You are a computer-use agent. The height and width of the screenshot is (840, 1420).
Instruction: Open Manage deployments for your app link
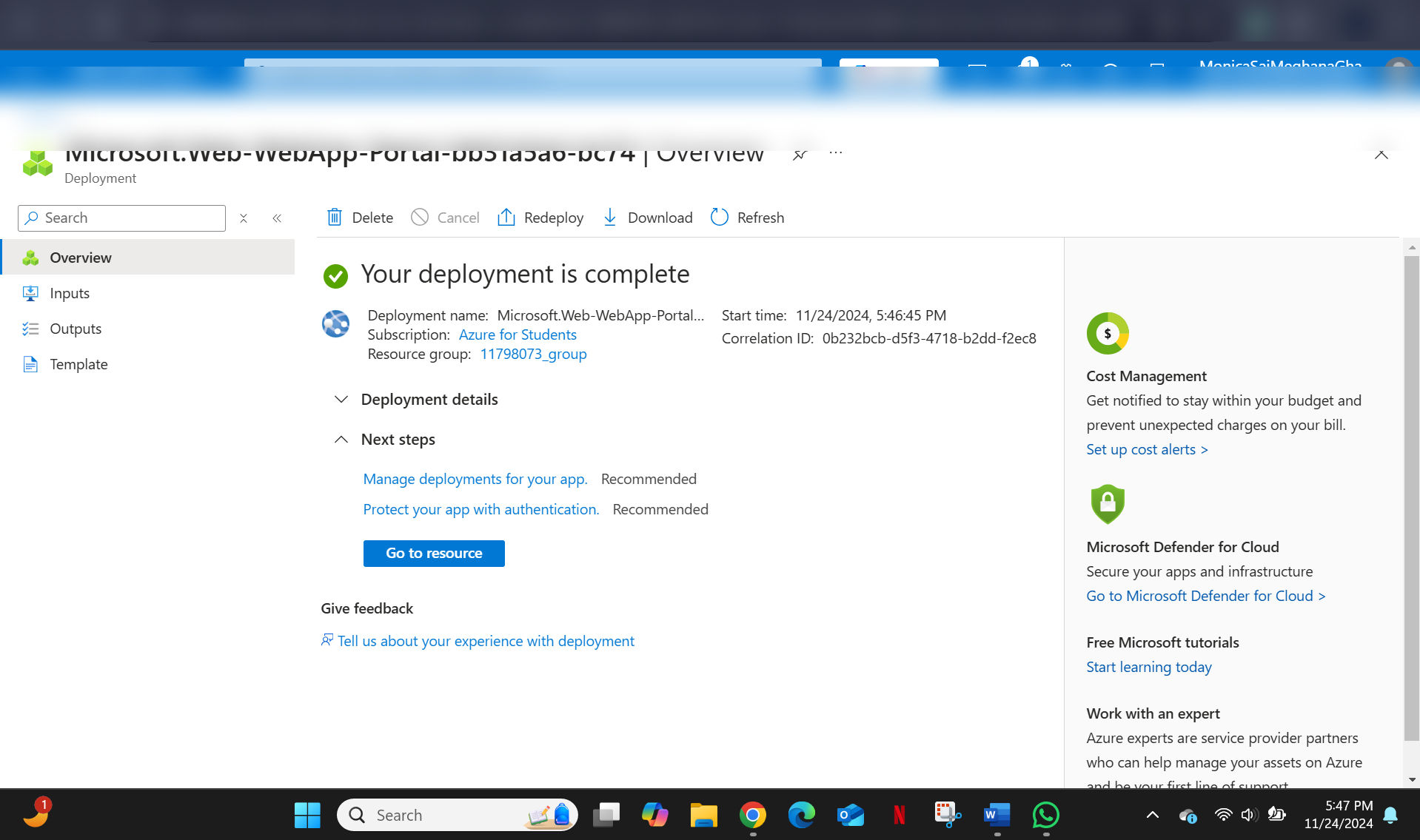[475, 479]
